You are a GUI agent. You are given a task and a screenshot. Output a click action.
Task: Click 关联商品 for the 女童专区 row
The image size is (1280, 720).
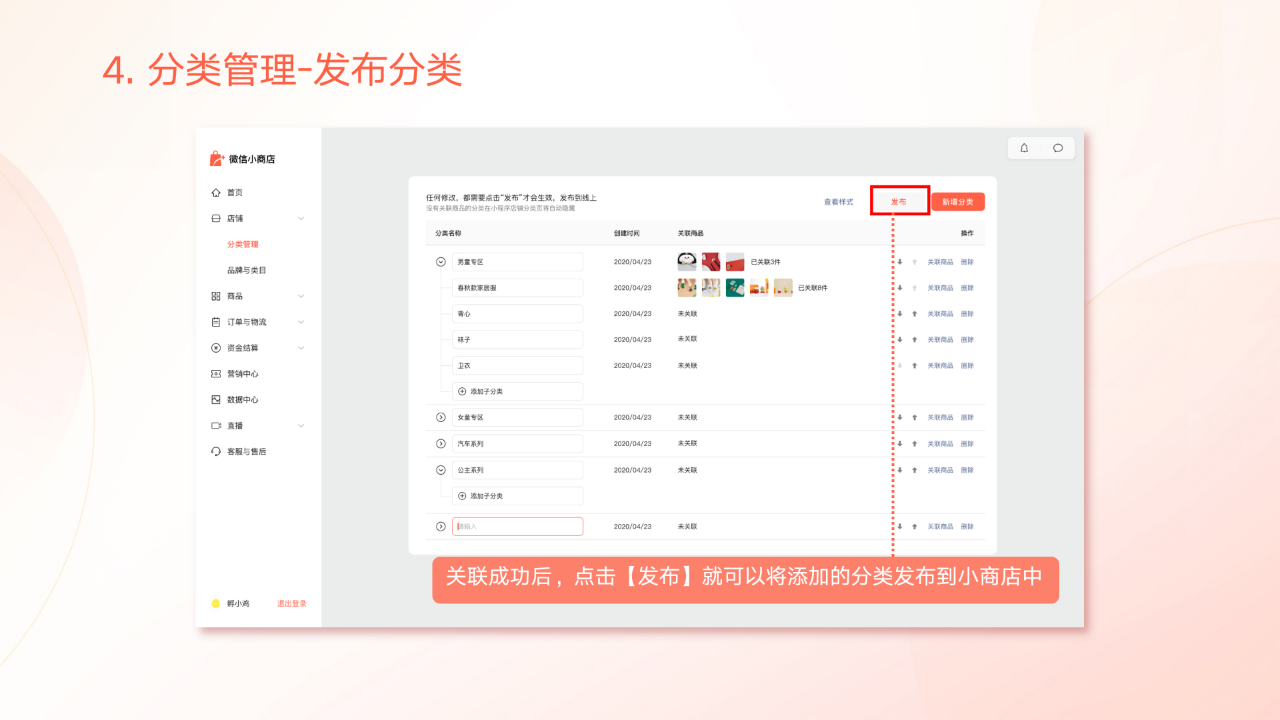click(940, 418)
